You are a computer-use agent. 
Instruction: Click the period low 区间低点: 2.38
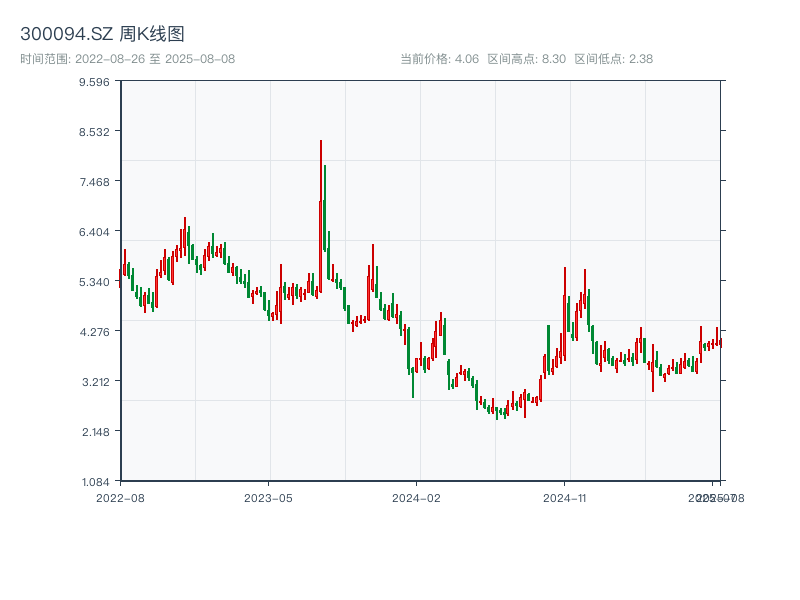(614, 59)
